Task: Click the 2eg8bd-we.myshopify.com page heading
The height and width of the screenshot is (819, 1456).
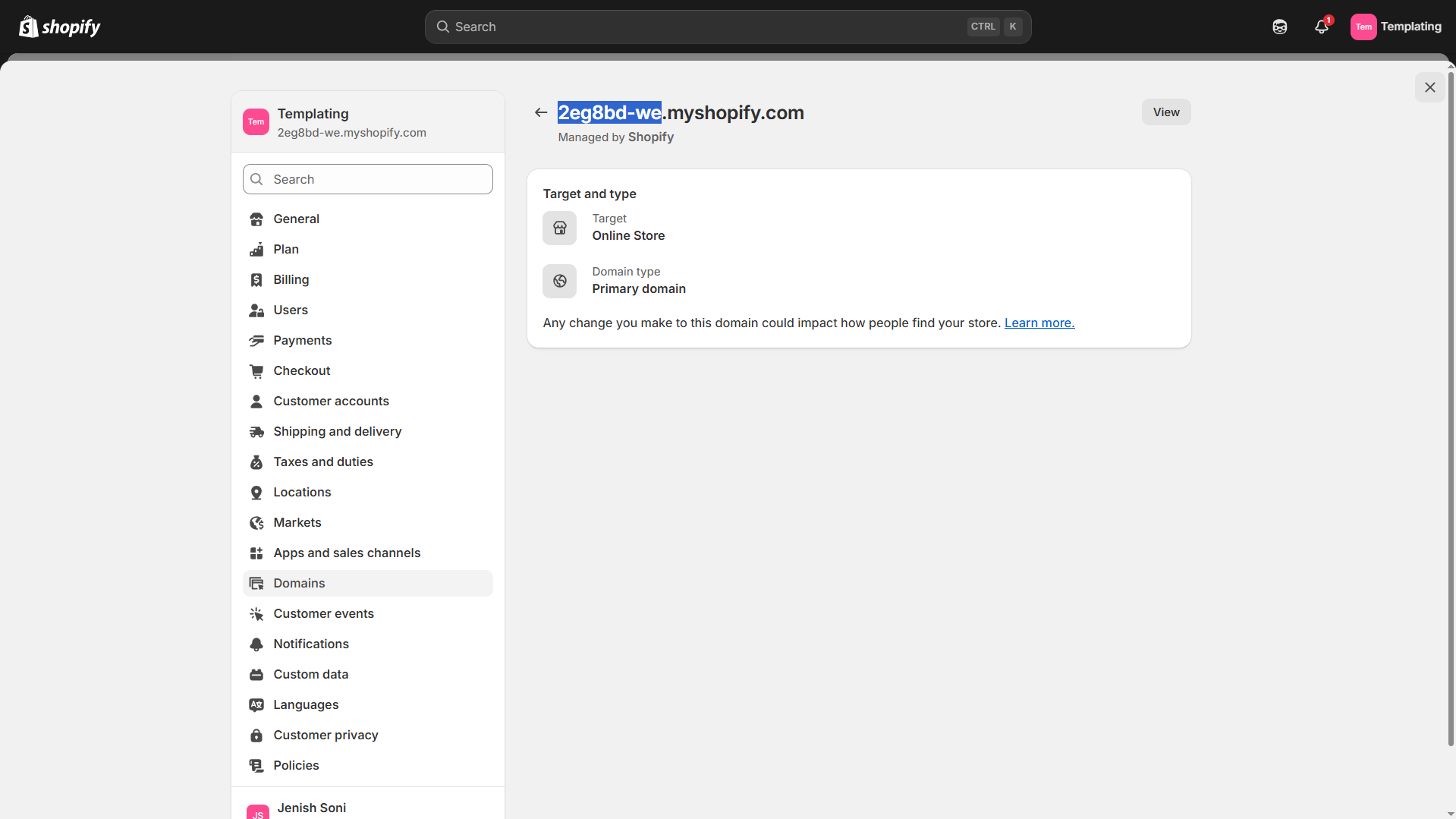Action: tap(681, 113)
